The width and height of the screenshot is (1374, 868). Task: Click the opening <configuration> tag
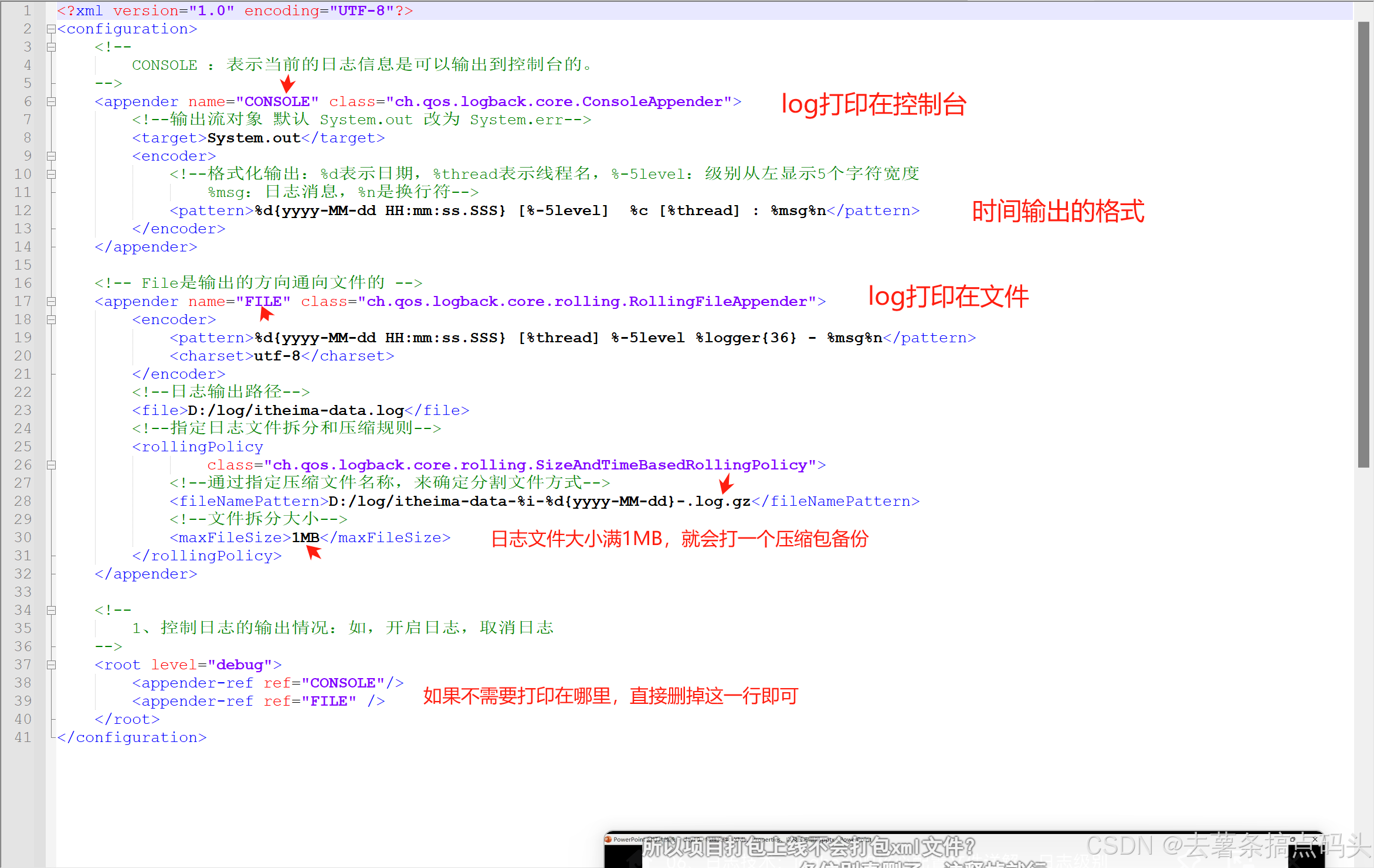[x=127, y=29]
